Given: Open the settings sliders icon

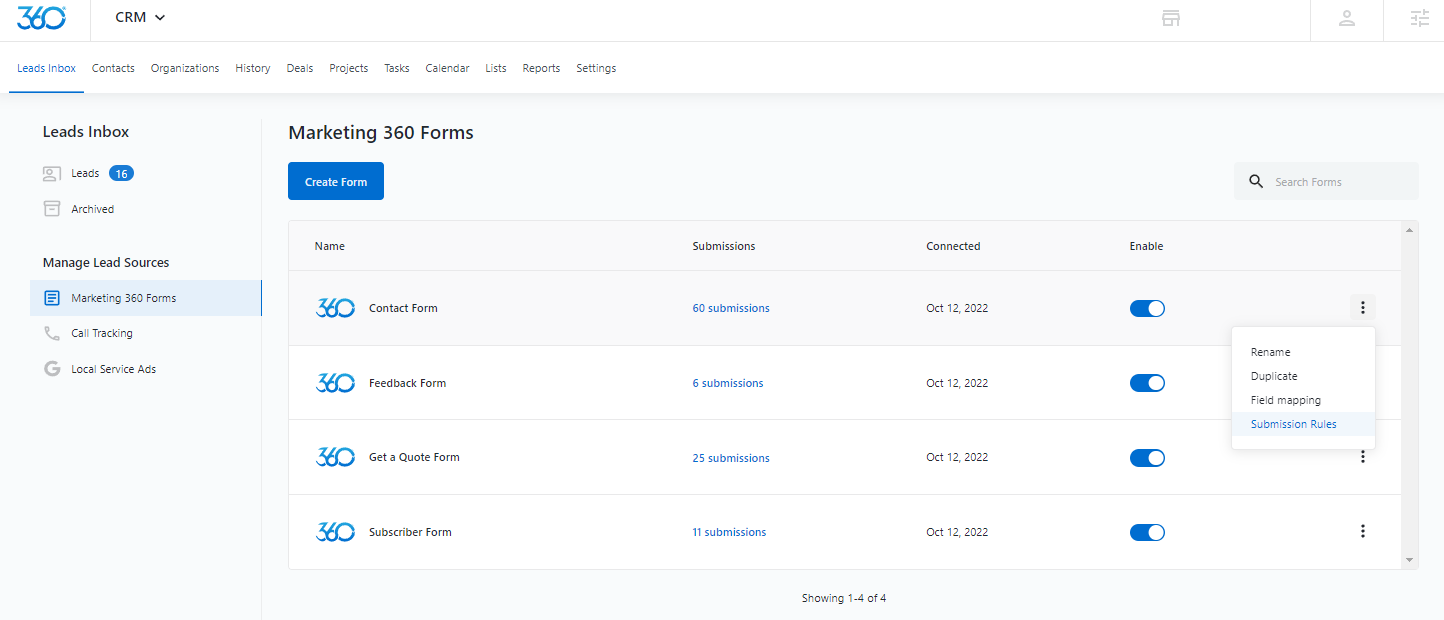Looking at the screenshot, I should (x=1419, y=18).
